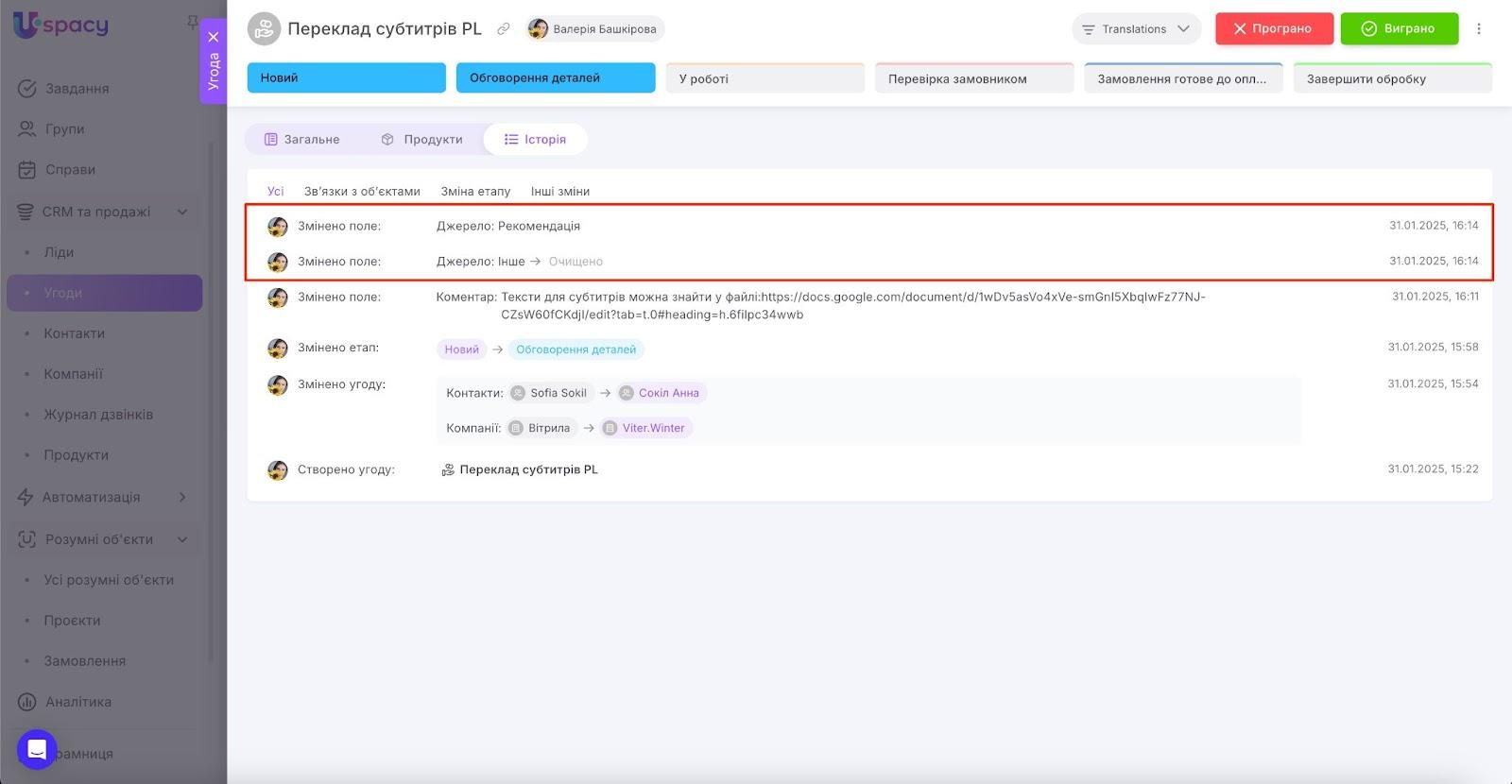Click the Sofia Sokil contact icon
Viewport: 1512px width, 784px height.
518,393
